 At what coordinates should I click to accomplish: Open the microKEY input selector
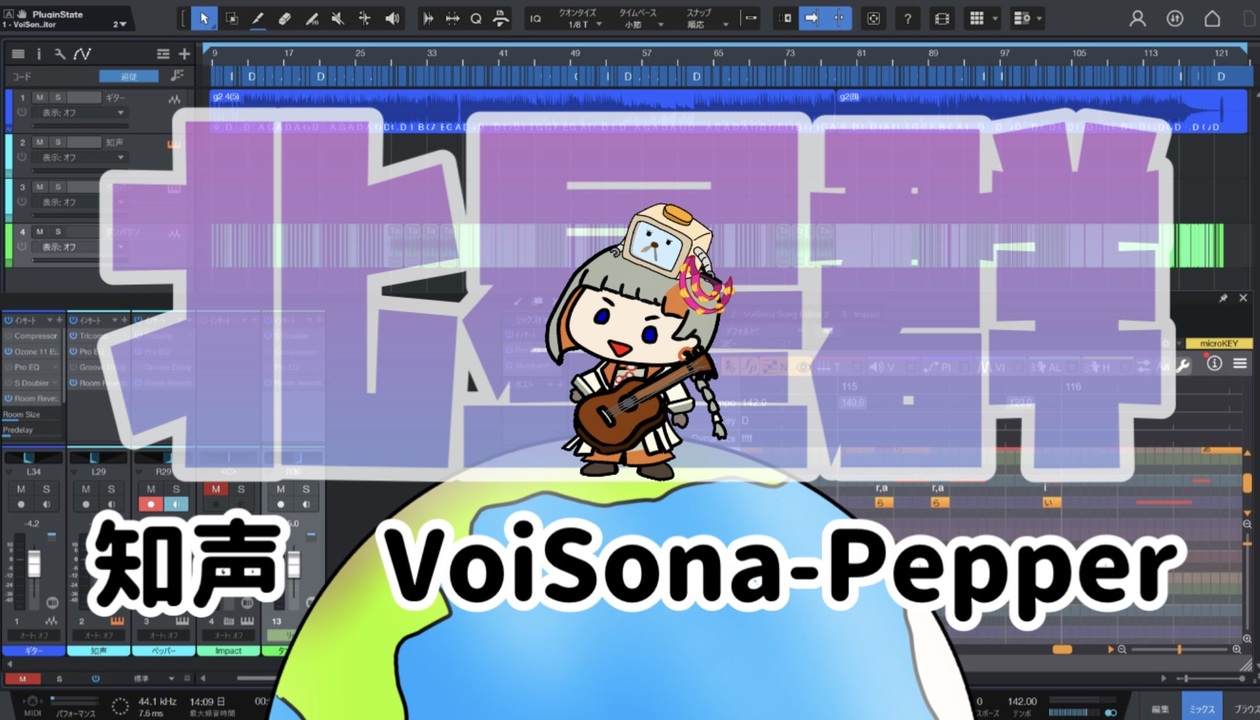point(1218,343)
